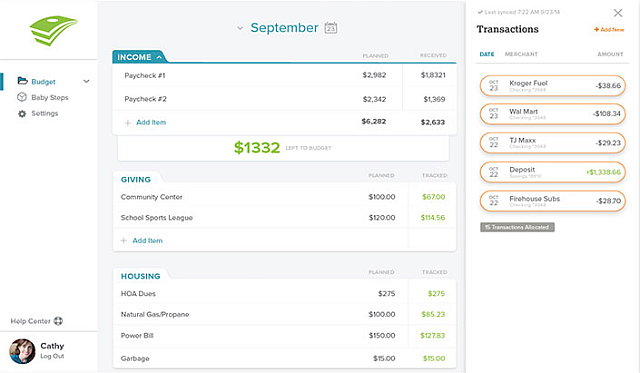Open the calendar icon beside September

(x=331, y=28)
